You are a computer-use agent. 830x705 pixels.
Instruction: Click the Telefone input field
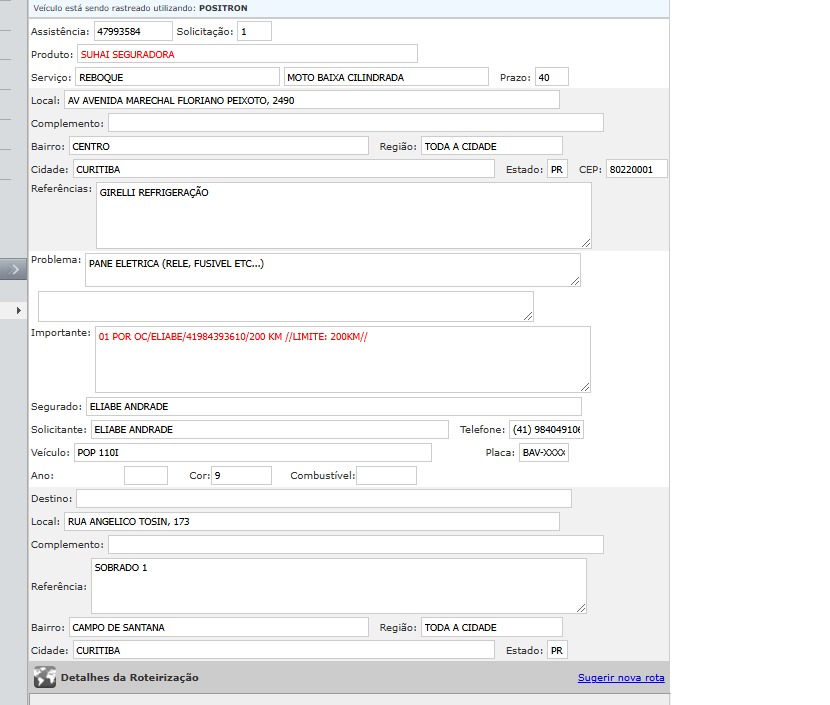546,430
